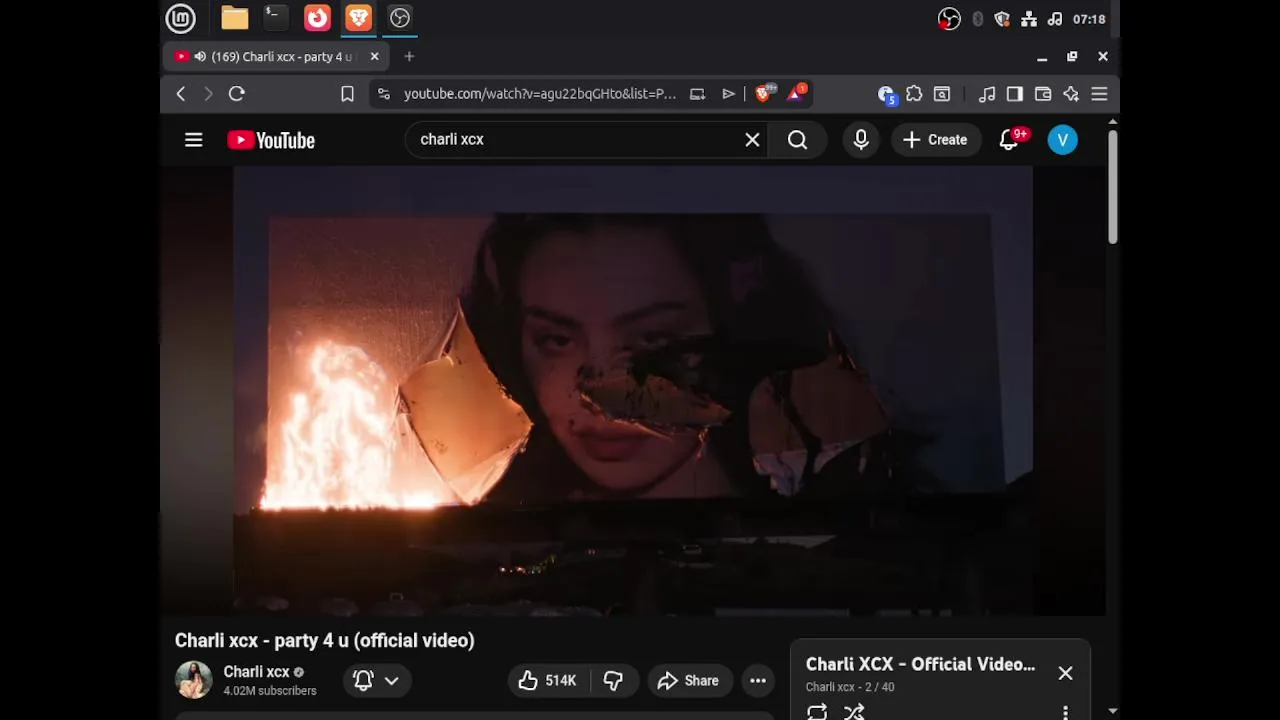Open the sound volume tray icon
The height and width of the screenshot is (720, 1280).
pyautogui.click(x=1054, y=19)
